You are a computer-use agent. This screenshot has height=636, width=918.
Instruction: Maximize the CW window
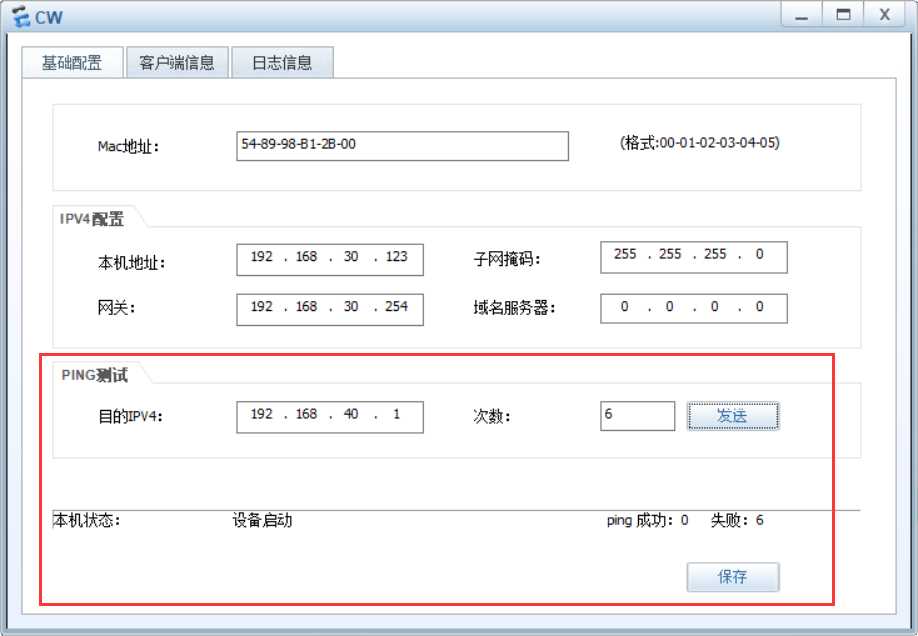843,16
